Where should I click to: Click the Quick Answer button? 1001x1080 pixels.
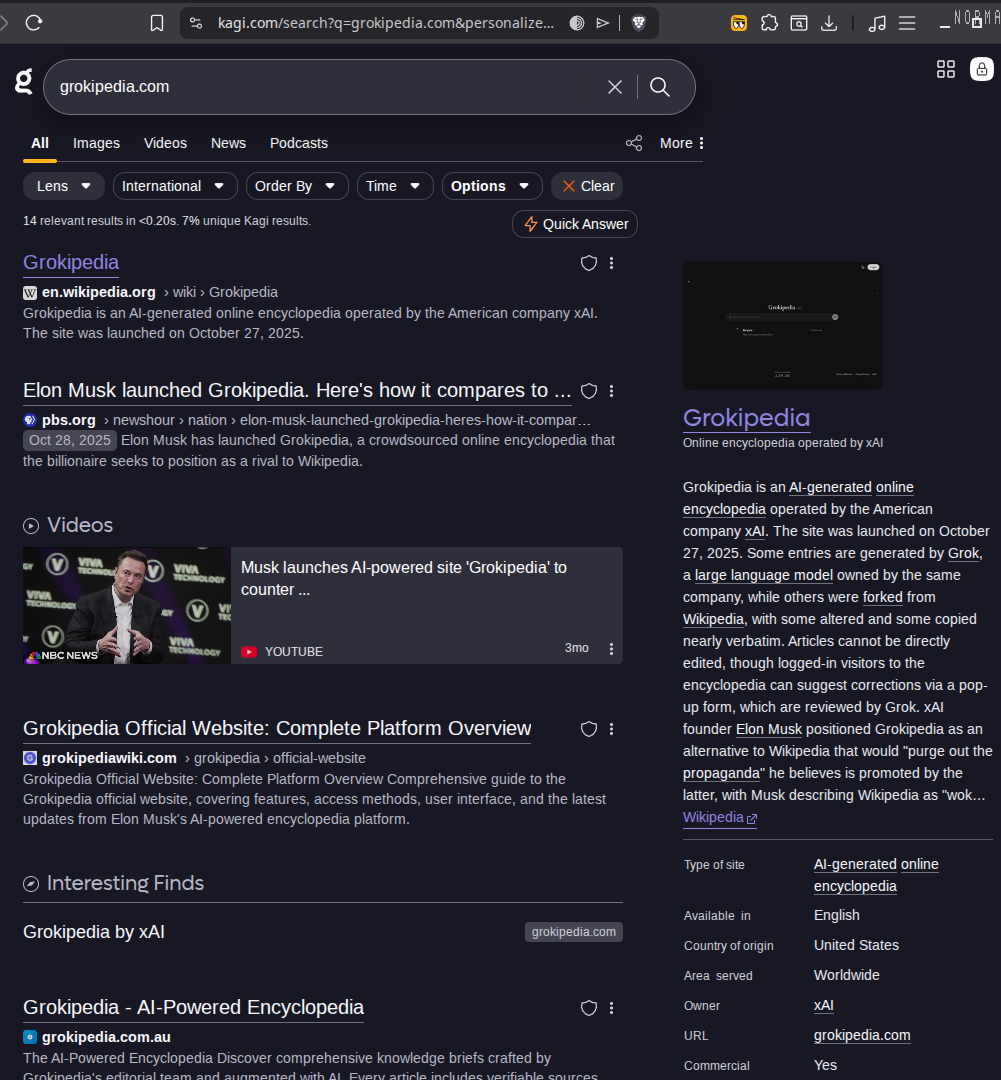[x=574, y=224]
